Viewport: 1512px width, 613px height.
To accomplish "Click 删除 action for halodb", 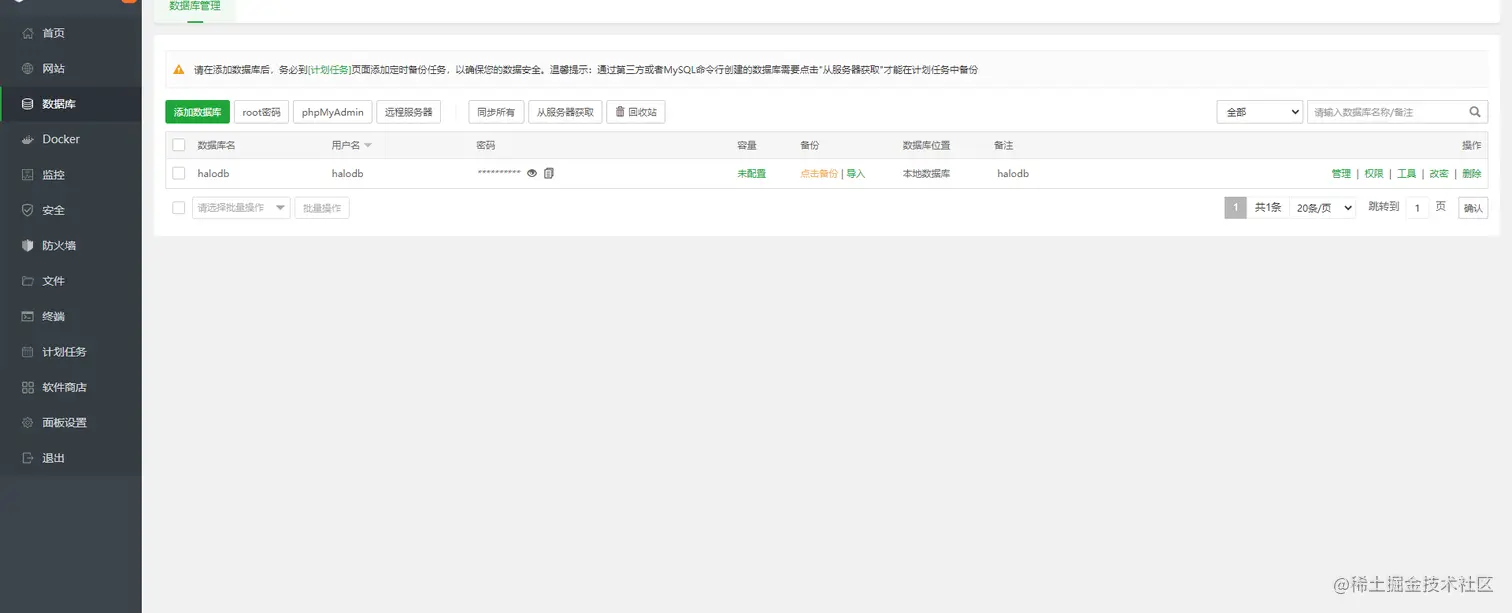I will tap(1472, 173).
